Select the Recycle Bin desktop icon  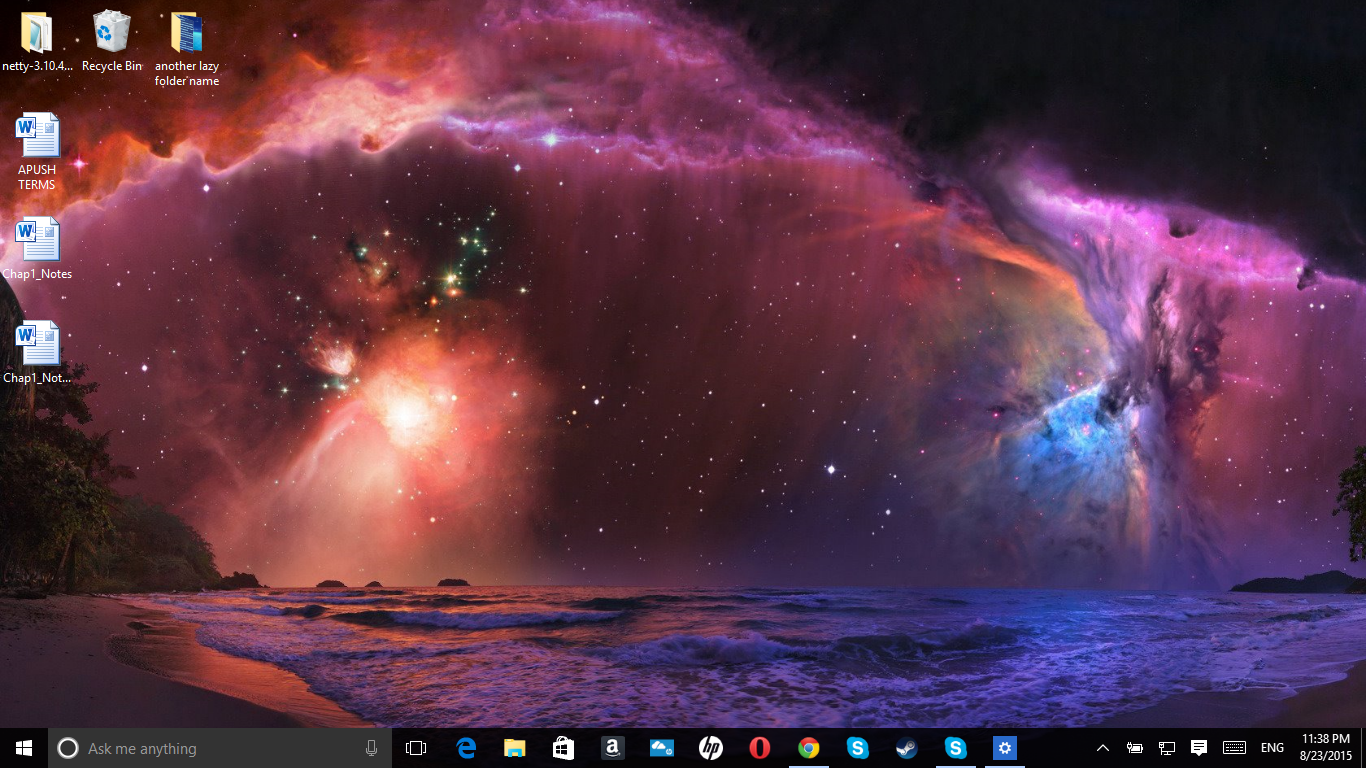[x=112, y=42]
